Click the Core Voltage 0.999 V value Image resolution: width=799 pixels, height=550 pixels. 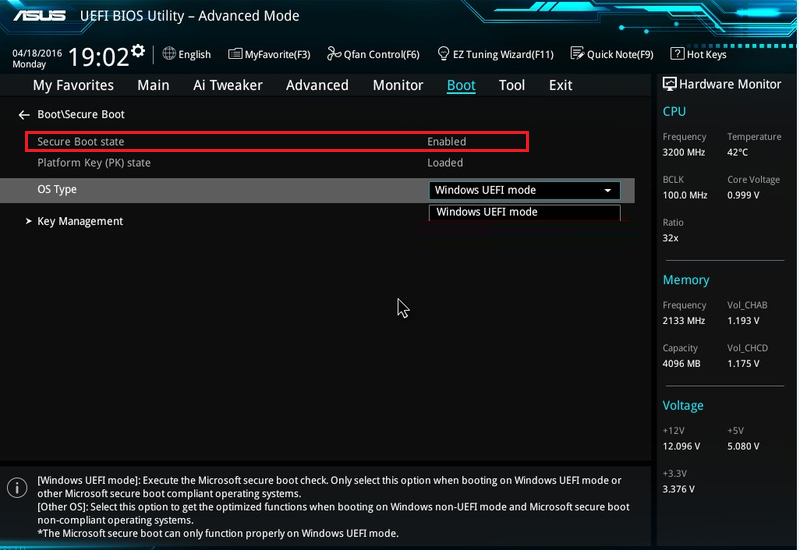click(x=743, y=195)
